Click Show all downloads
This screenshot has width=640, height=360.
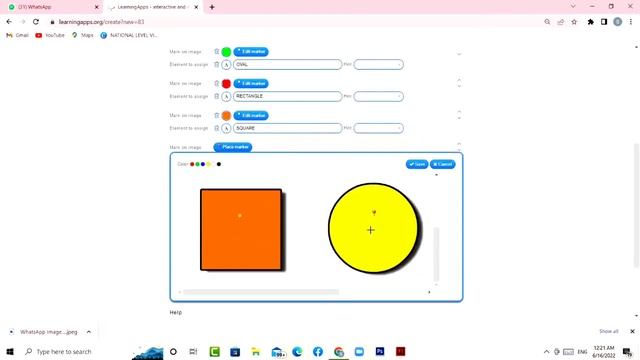coord(609,331)
